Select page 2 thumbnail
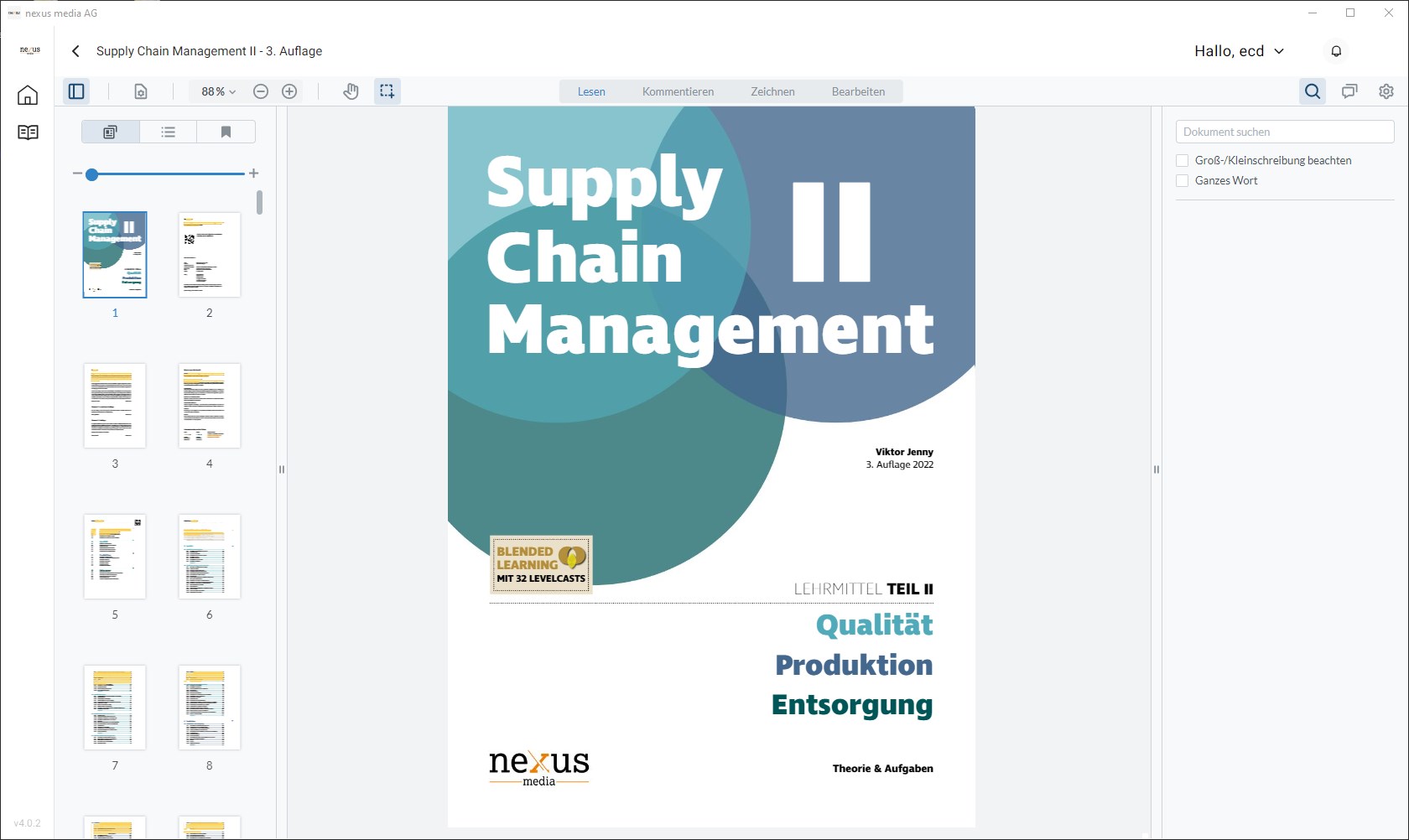This screenshot has width=1409, height=840. pos(210,255)
